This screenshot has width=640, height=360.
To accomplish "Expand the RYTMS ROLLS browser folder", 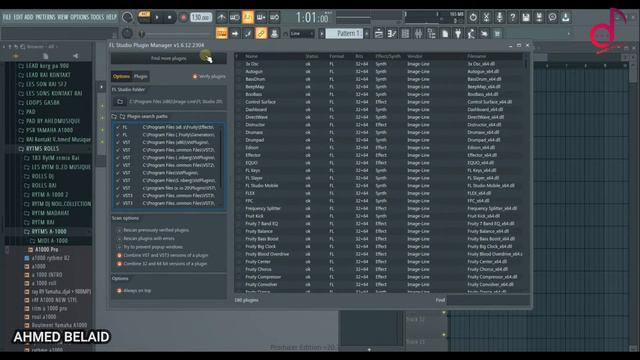I will (x=42, y=149).
